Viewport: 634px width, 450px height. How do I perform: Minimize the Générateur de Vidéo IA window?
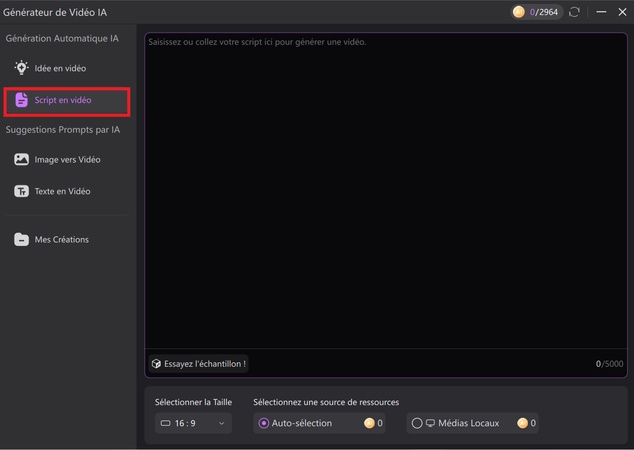(601, 12)
